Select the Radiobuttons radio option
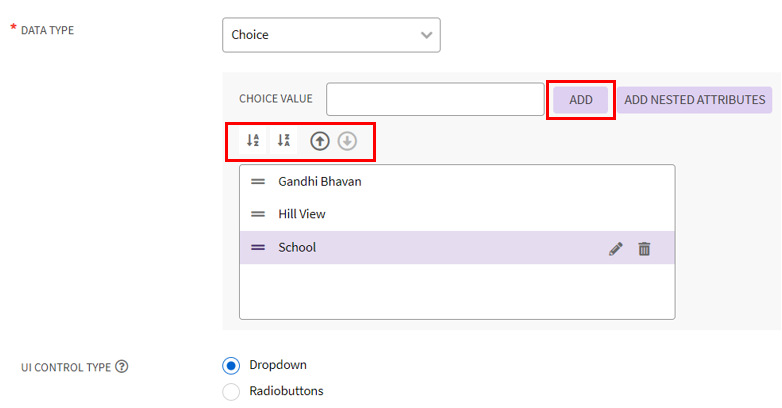Screen dimensions: 782x408 pos(231,391)
